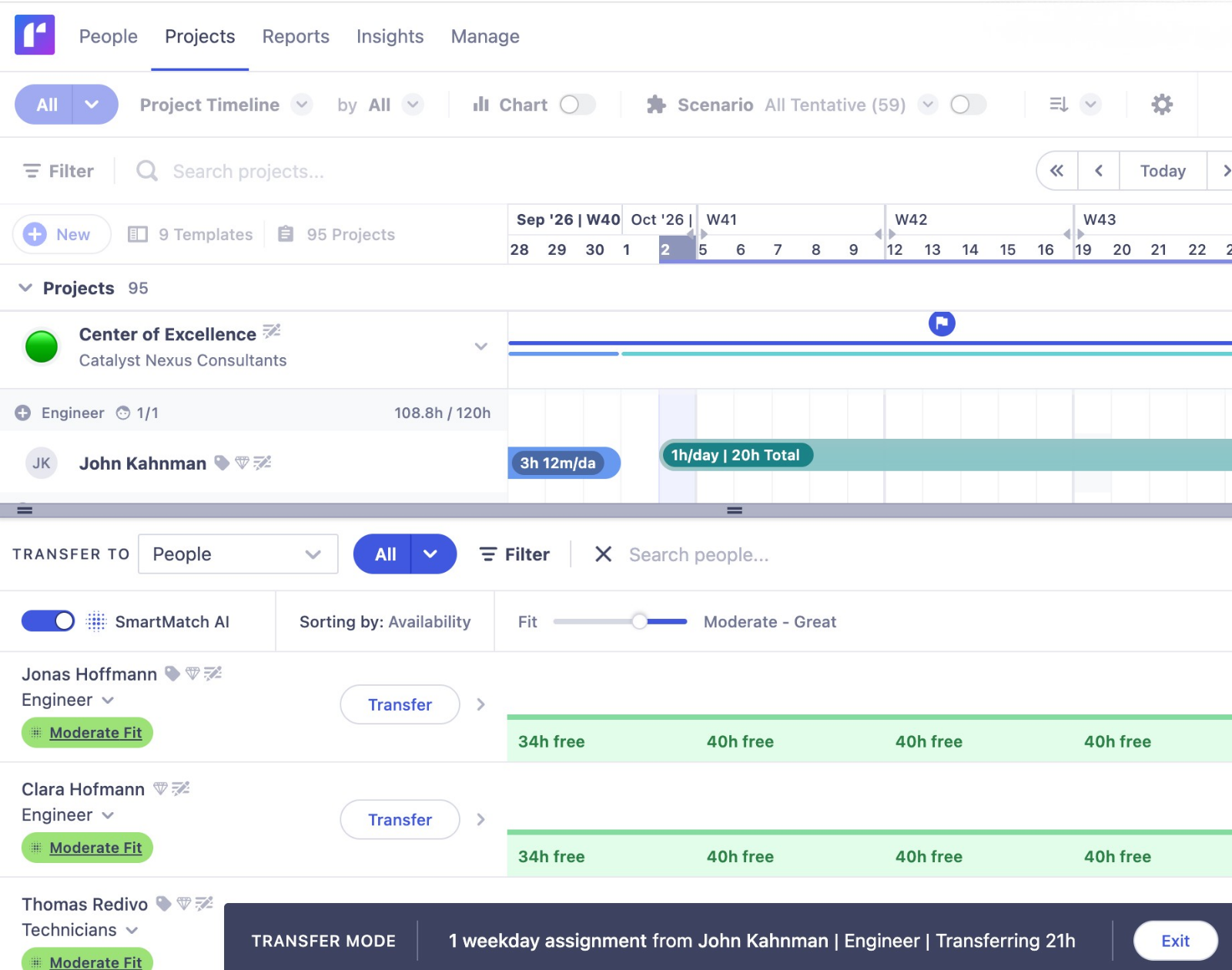Click the app logo icon
This screenshot has width=1232, height=970.
click(35, 35)
